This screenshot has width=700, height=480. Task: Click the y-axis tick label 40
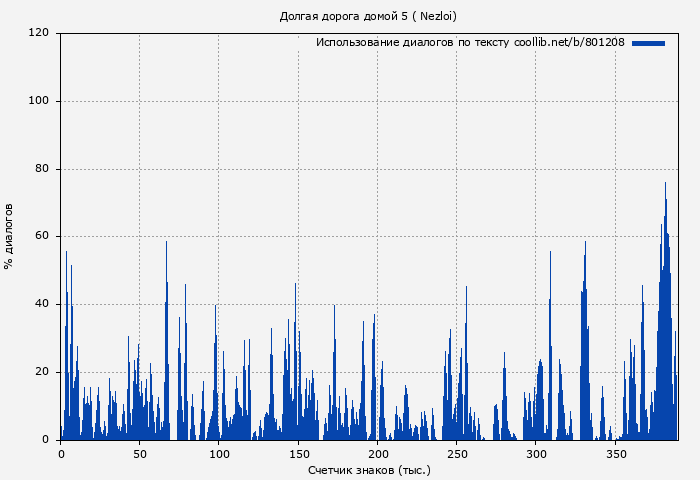[42, 304]
